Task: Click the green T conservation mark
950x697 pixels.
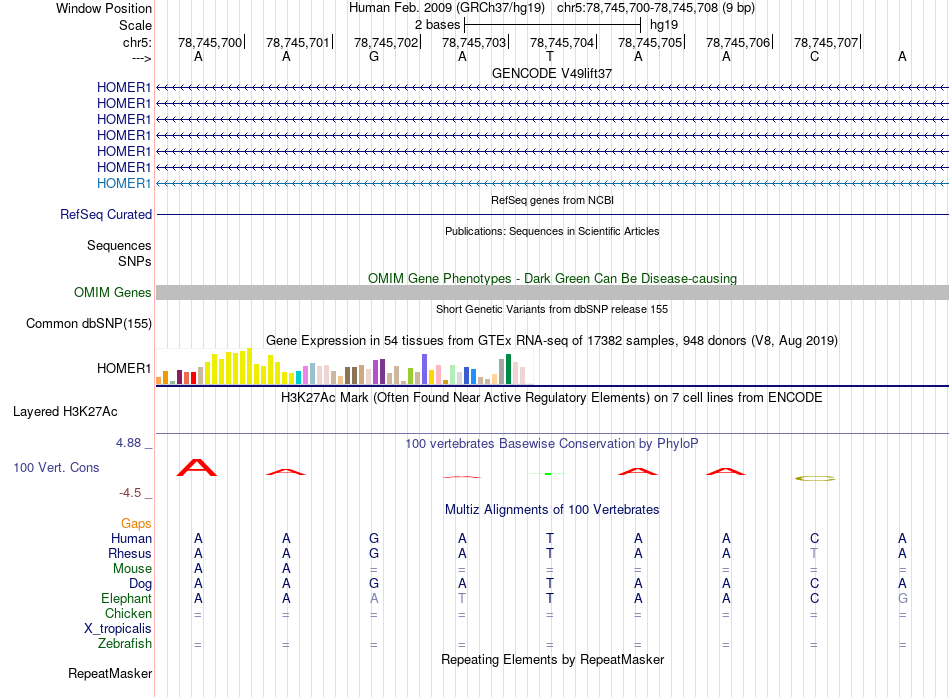Action: (548, 473)
